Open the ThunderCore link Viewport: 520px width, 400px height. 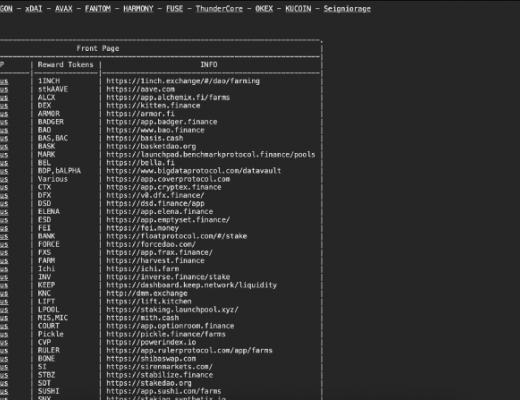pyautogui.click(x=219, y=9)
